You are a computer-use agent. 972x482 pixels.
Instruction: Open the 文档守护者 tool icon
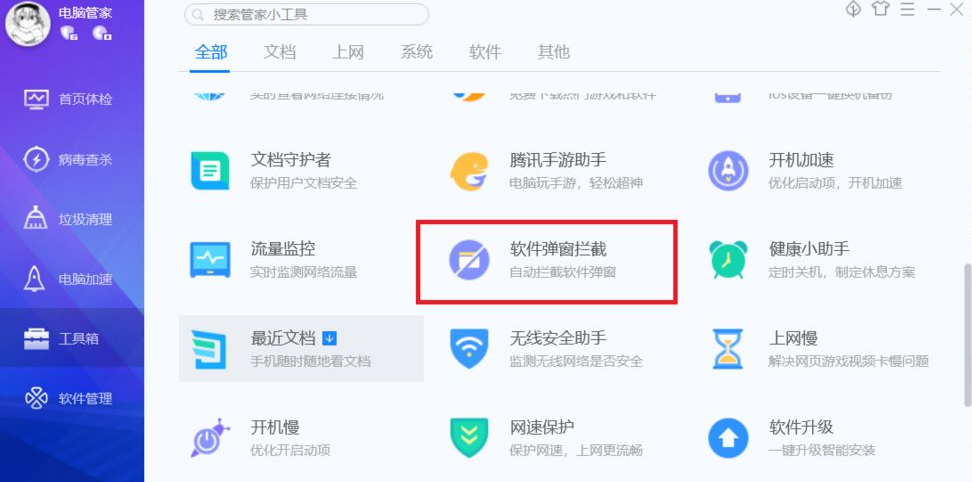point(210,170)
